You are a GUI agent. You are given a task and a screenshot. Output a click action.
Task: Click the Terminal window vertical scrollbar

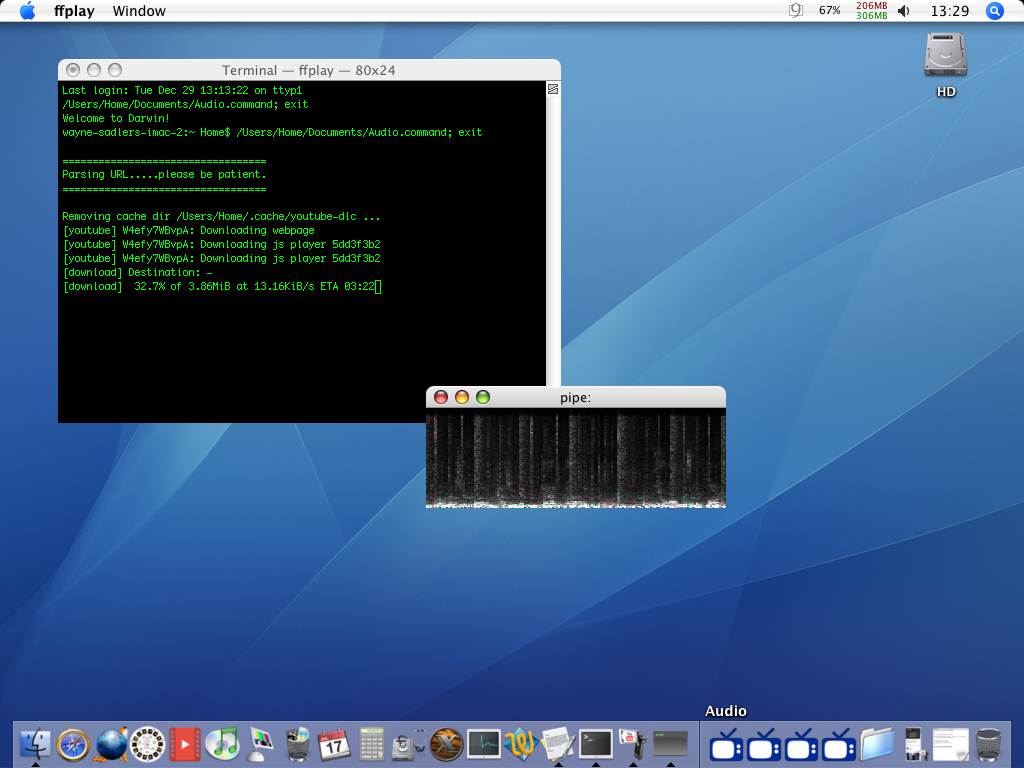point(553,240)
